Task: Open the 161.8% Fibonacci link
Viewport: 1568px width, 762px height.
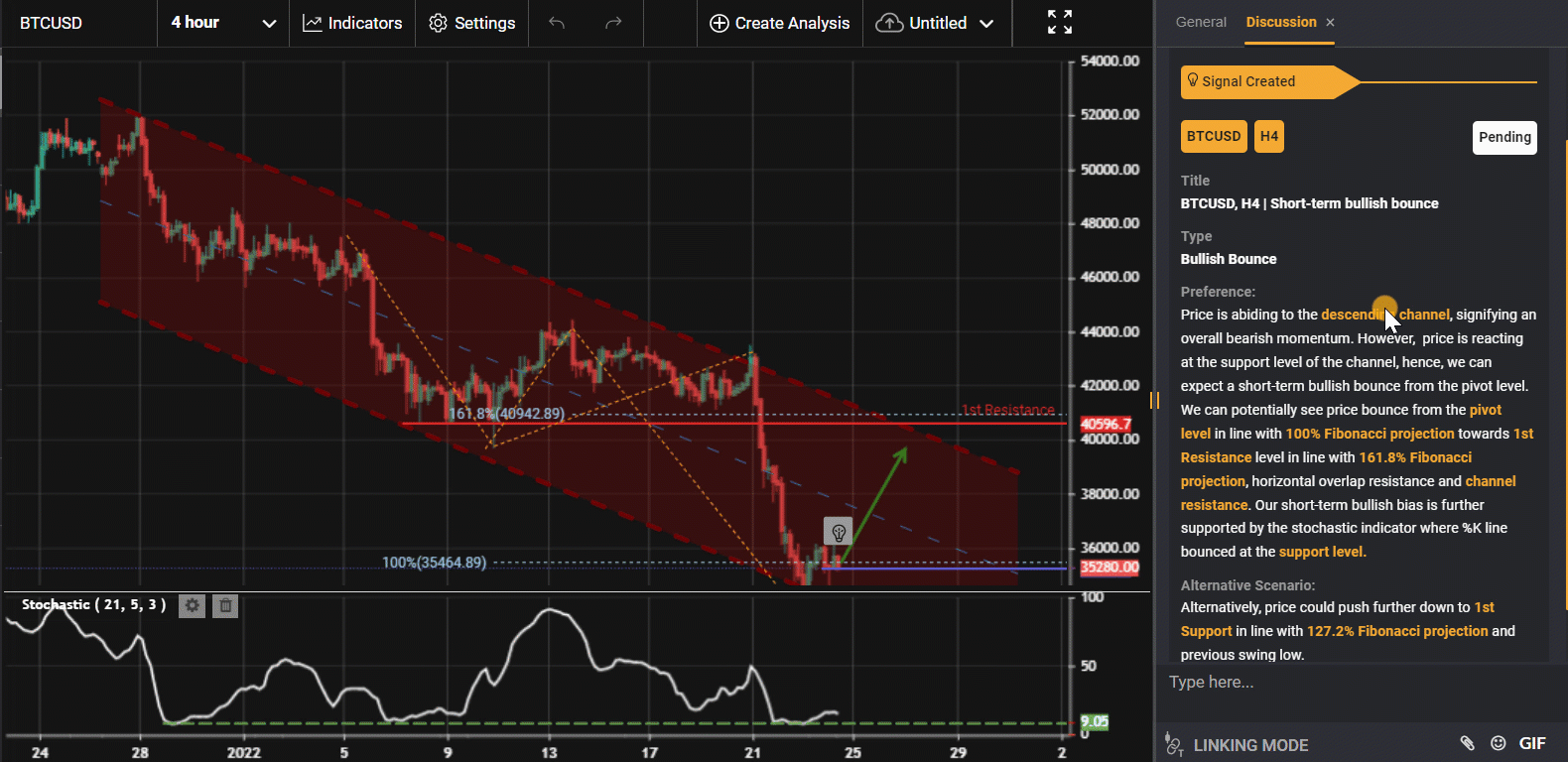Action: [x=1326, y=469]
